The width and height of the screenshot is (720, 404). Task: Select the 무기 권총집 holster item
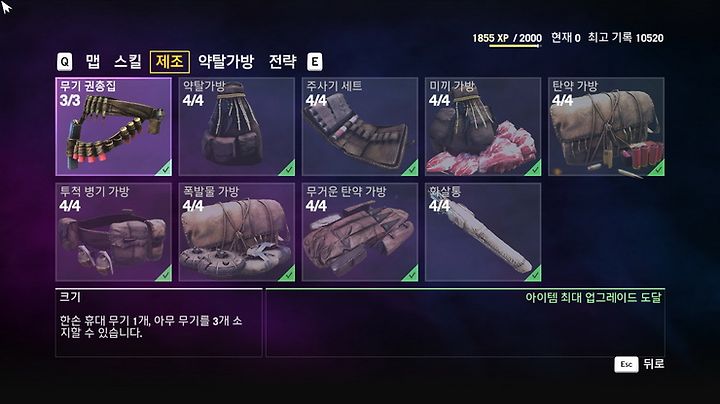(113, 127)
